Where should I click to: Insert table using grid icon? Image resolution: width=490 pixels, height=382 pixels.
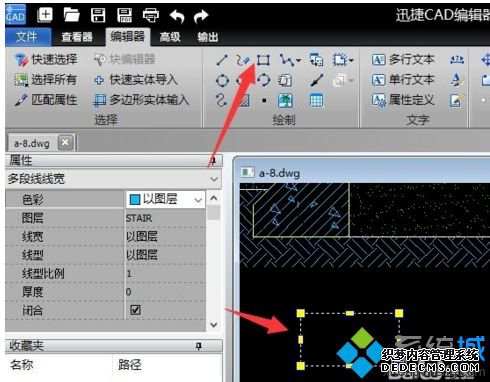(316, 100)
